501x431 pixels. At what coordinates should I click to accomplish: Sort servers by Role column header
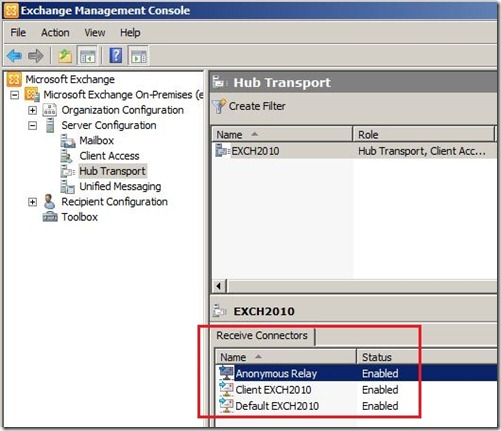(423, 135)
